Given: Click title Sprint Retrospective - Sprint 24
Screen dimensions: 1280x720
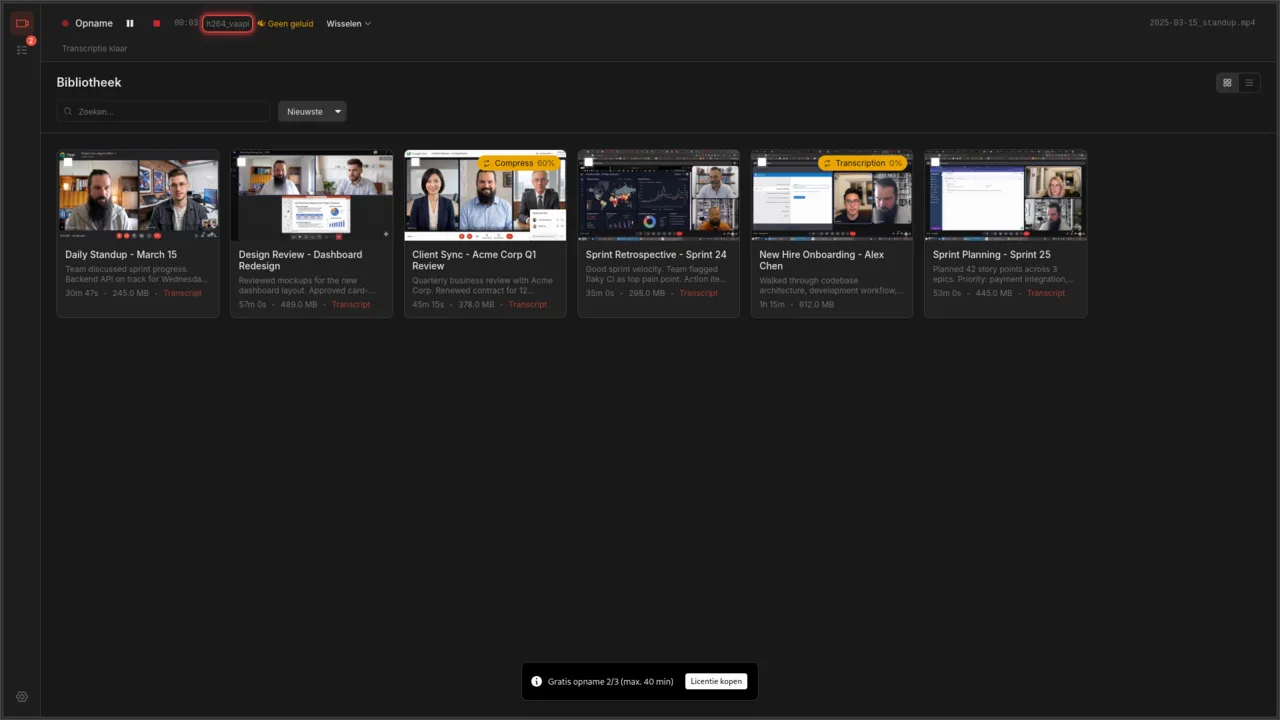Looking at the screenshot, I should click(656, 255).
